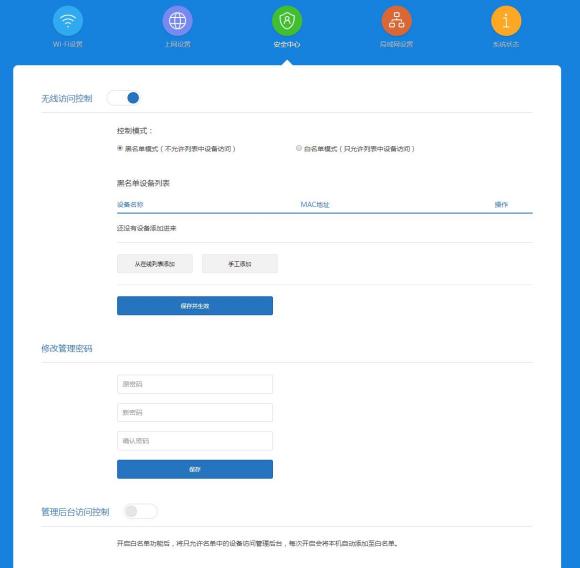This screenshot has width=580, height=568.
Task: Click the new password input field
Action: pos(195,412)
